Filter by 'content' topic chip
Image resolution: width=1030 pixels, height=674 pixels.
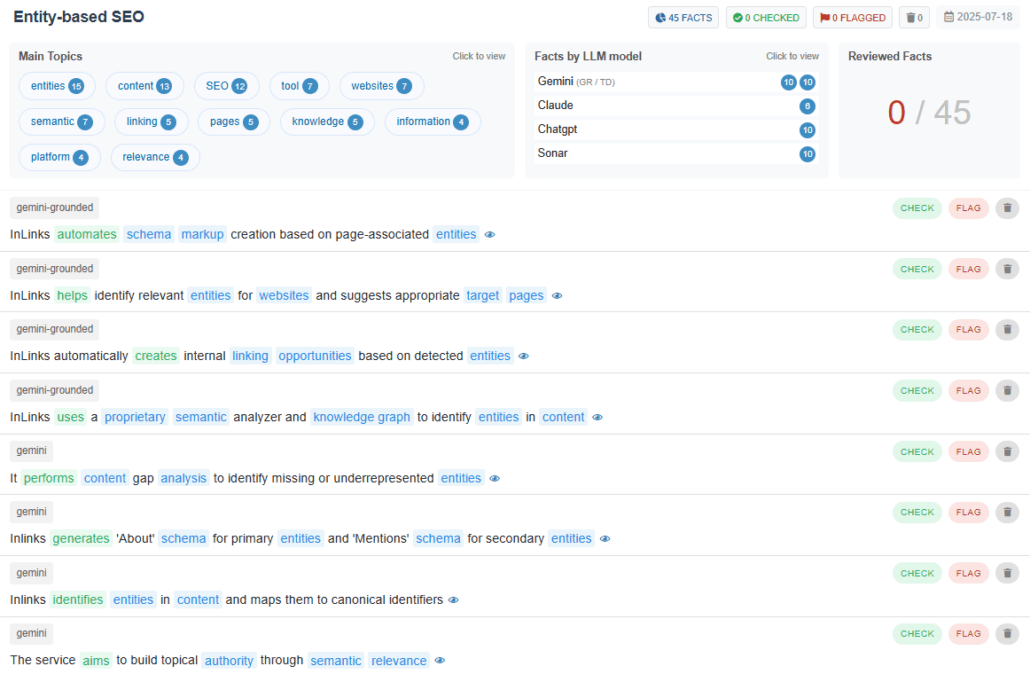pos(145,86)
